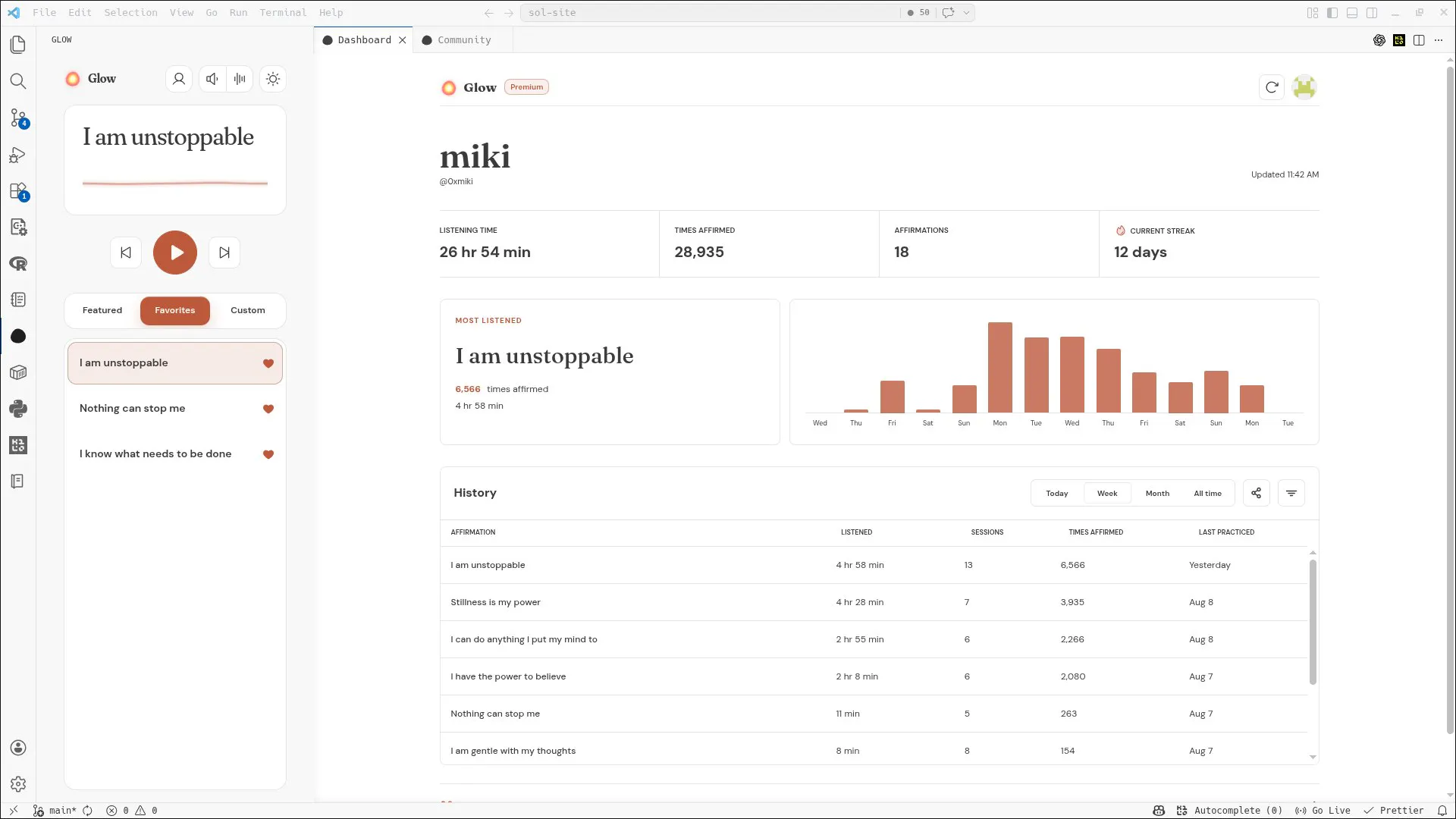1456x819 pixels.
Task: Click the profile icon in Glow sidebar
Action: coord(179,79)
